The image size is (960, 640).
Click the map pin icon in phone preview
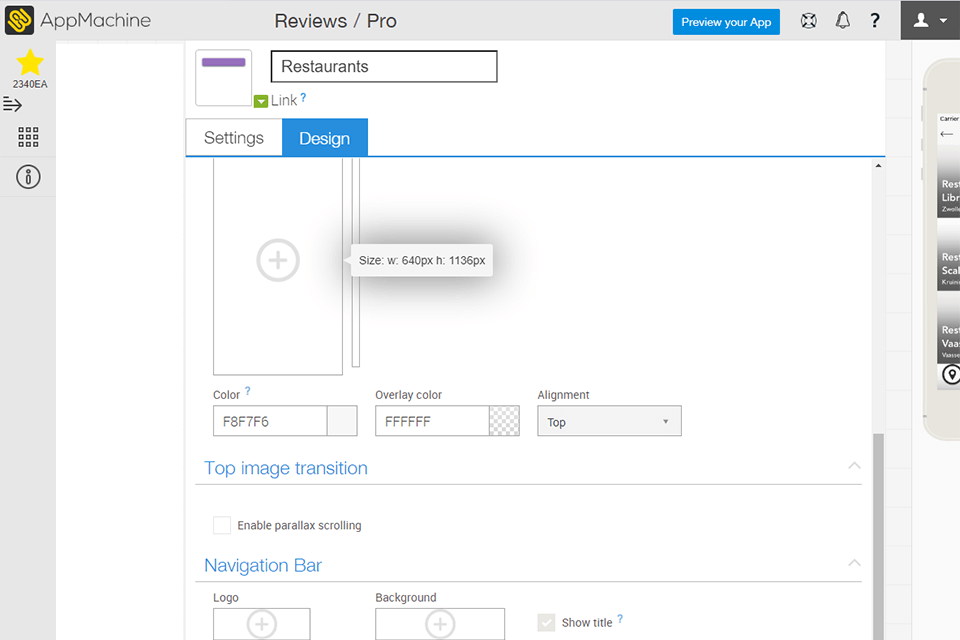(951, 374)
